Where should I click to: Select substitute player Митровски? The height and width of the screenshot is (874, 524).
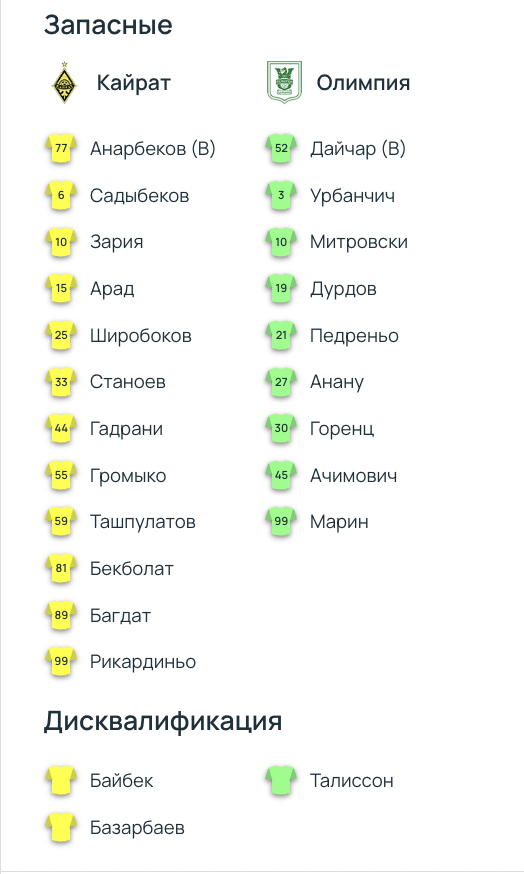pyautogui.click(x=359, y=242)
